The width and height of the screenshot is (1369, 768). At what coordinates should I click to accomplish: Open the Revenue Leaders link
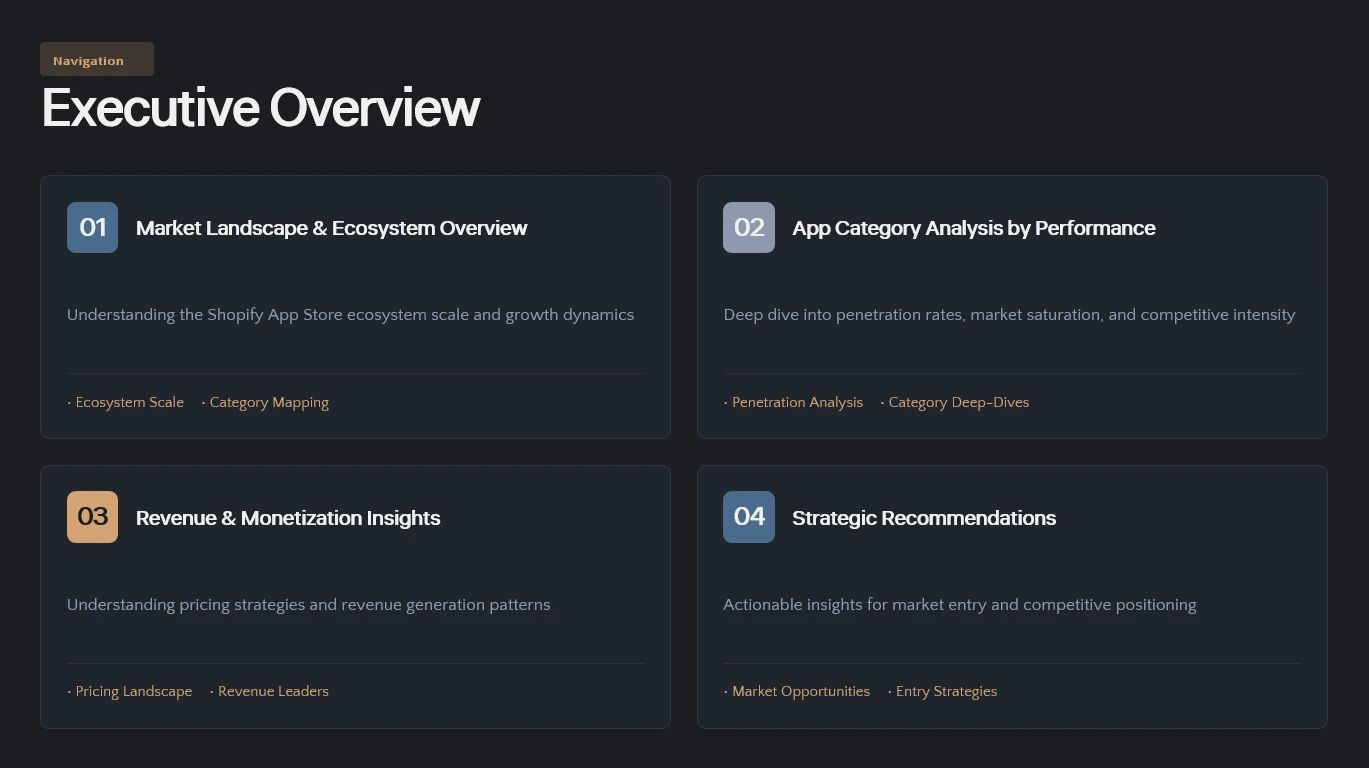pyautogui.click(x=272, y=692)
